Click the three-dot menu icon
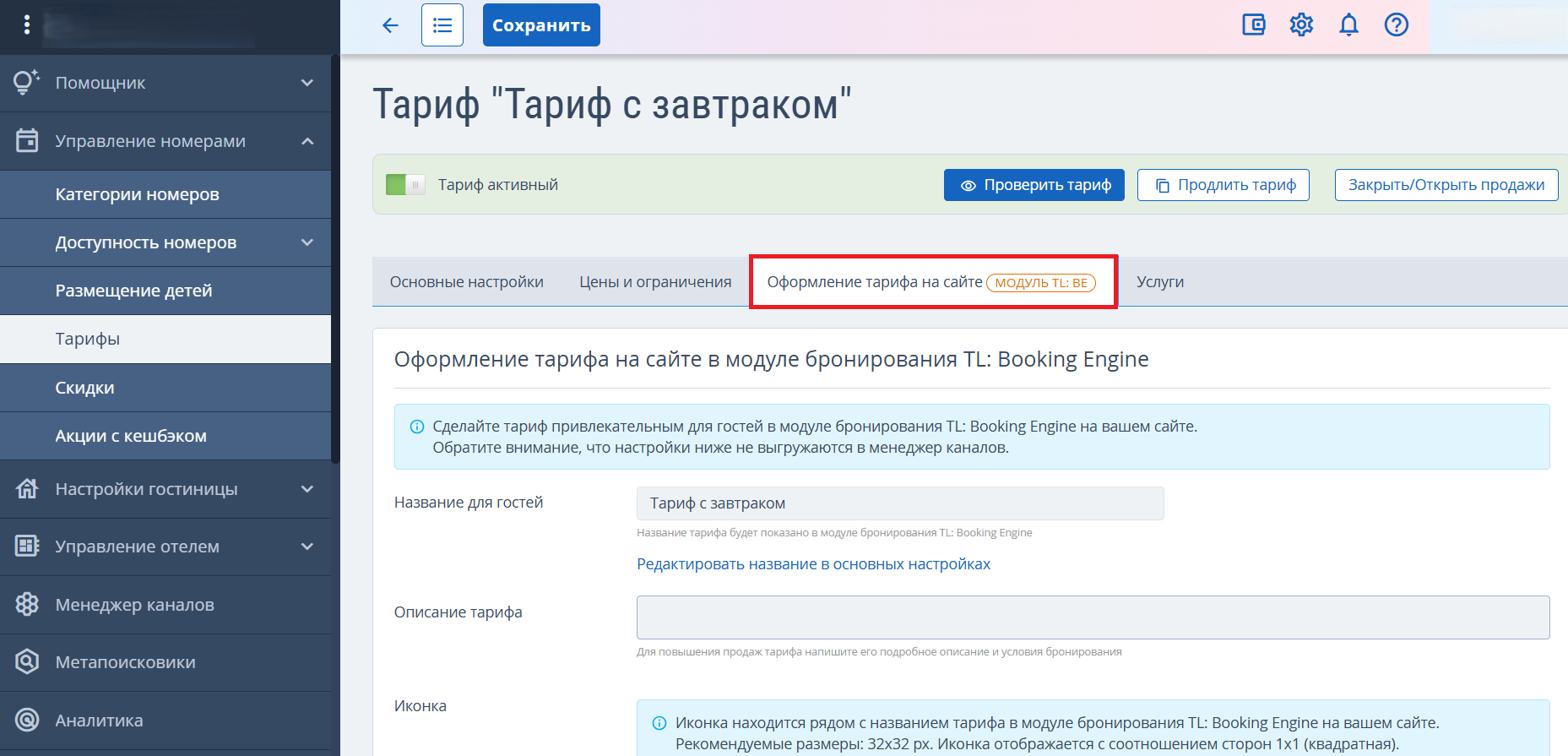This screenshot has width=1568, height=756. 27,25
